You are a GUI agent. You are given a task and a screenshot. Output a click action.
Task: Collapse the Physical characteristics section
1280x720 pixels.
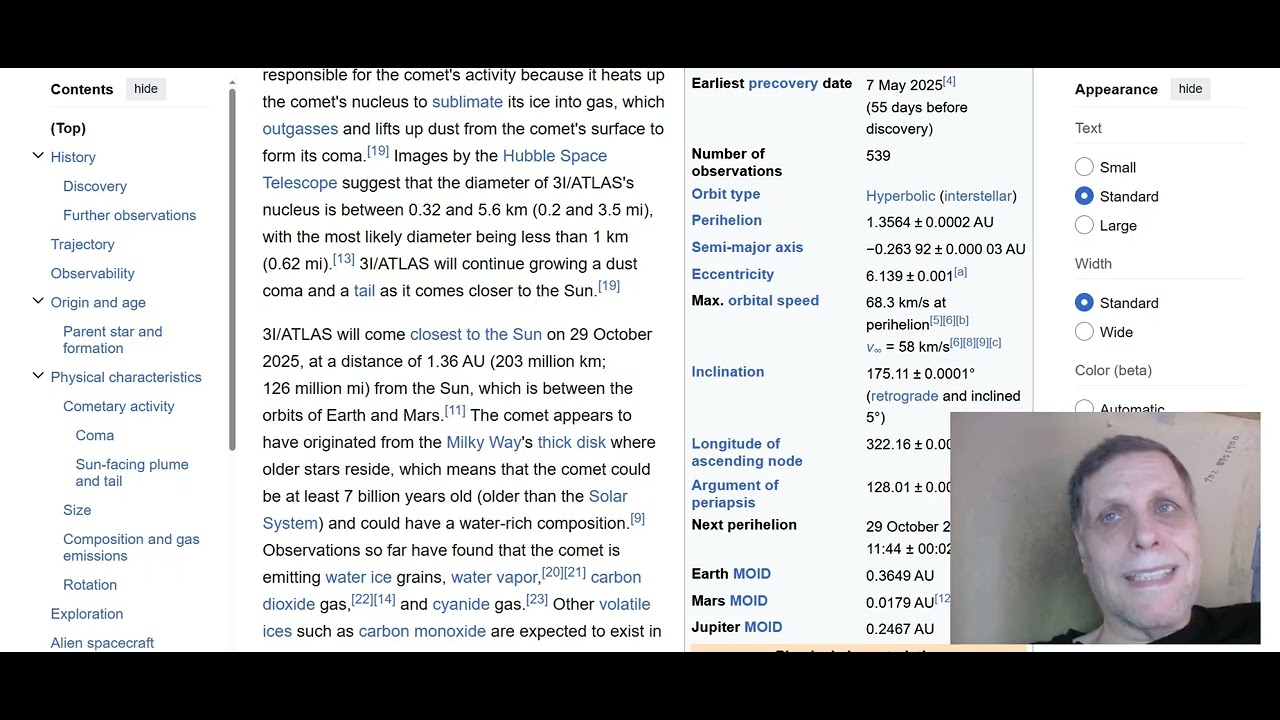pos(38,376)
